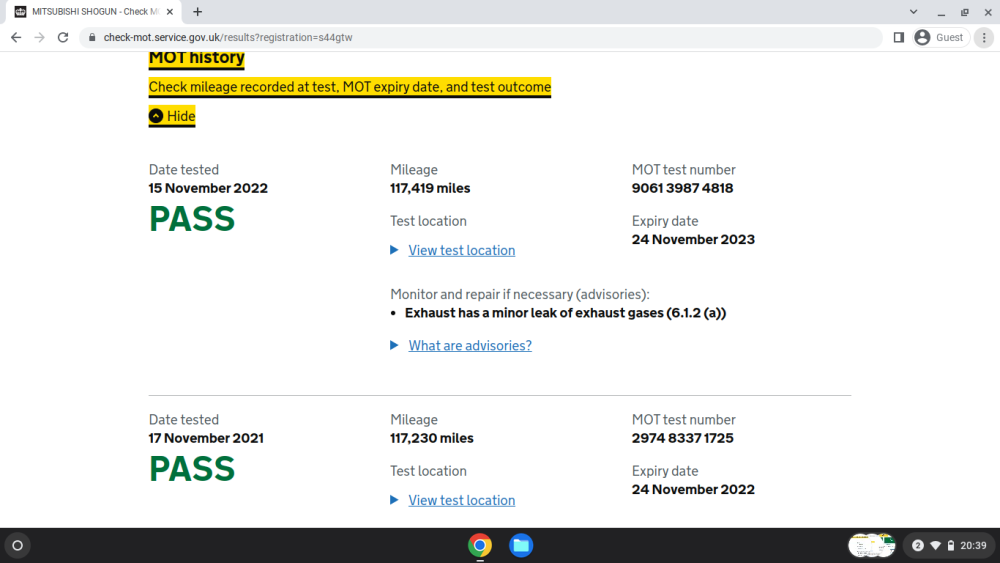Click the 117,419 miles value
This screenshot has height=563, width=1000.
430,189
